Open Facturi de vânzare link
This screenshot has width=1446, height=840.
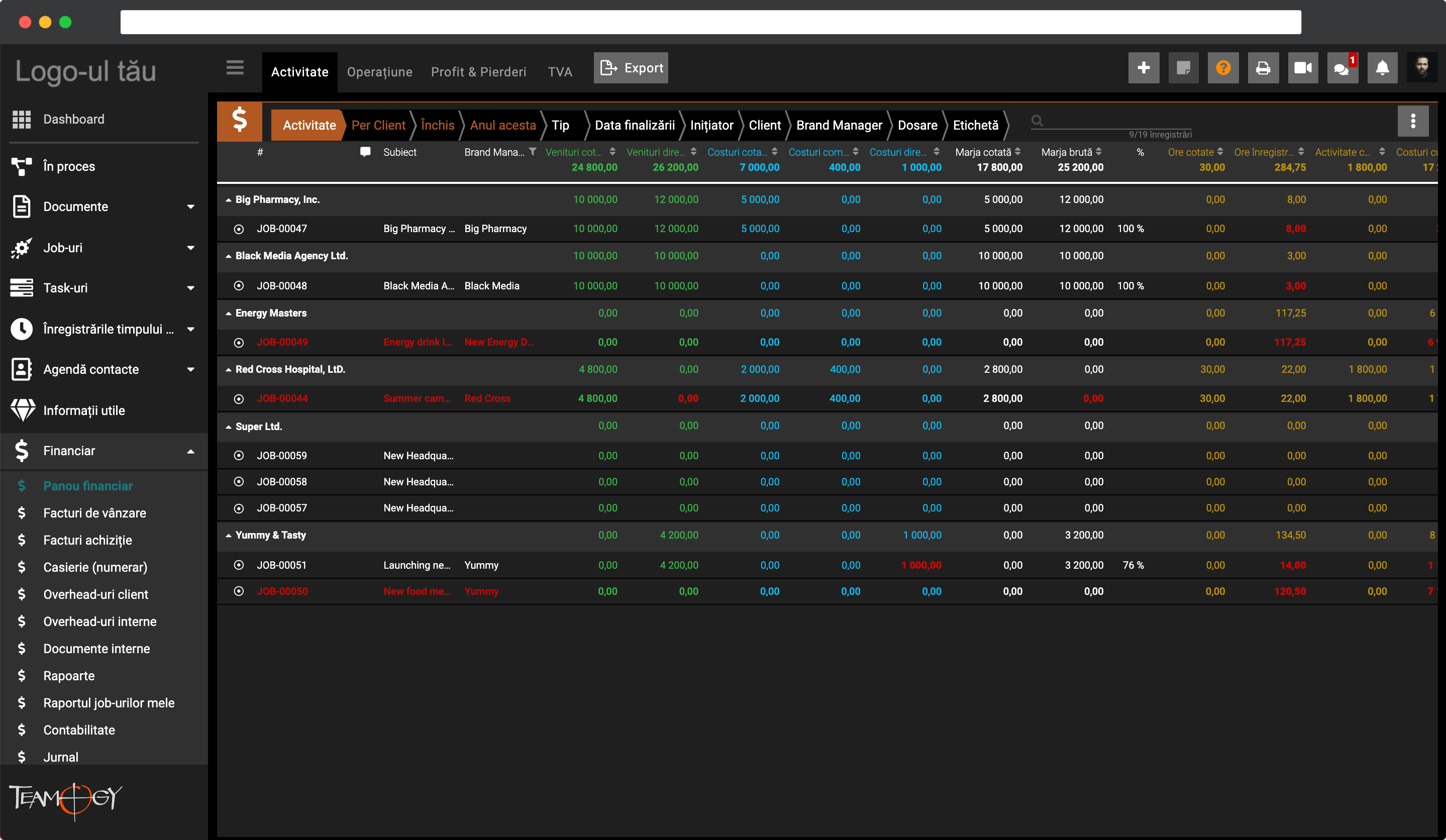(94, 513)
